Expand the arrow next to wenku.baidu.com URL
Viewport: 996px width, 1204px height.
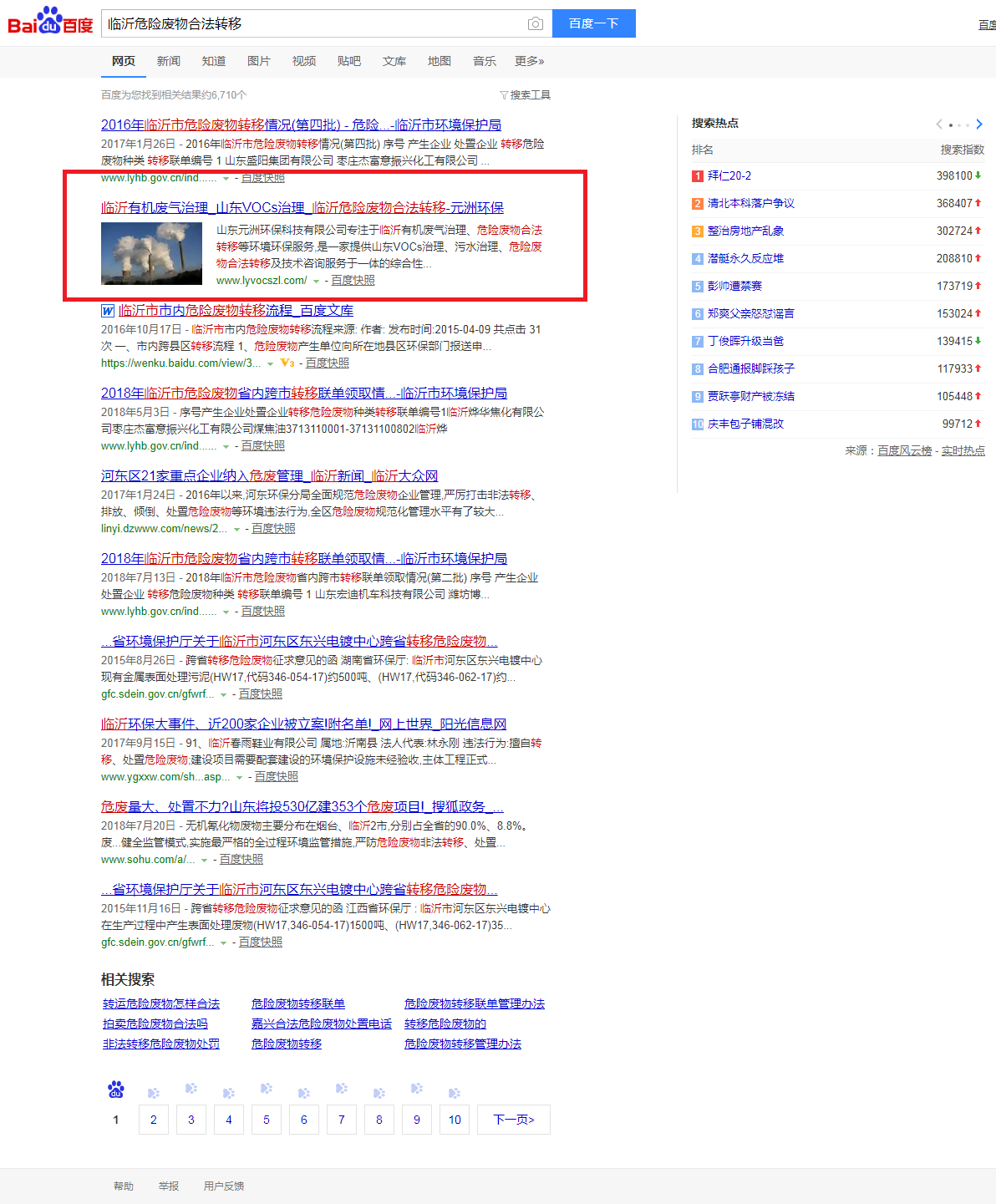271,363
